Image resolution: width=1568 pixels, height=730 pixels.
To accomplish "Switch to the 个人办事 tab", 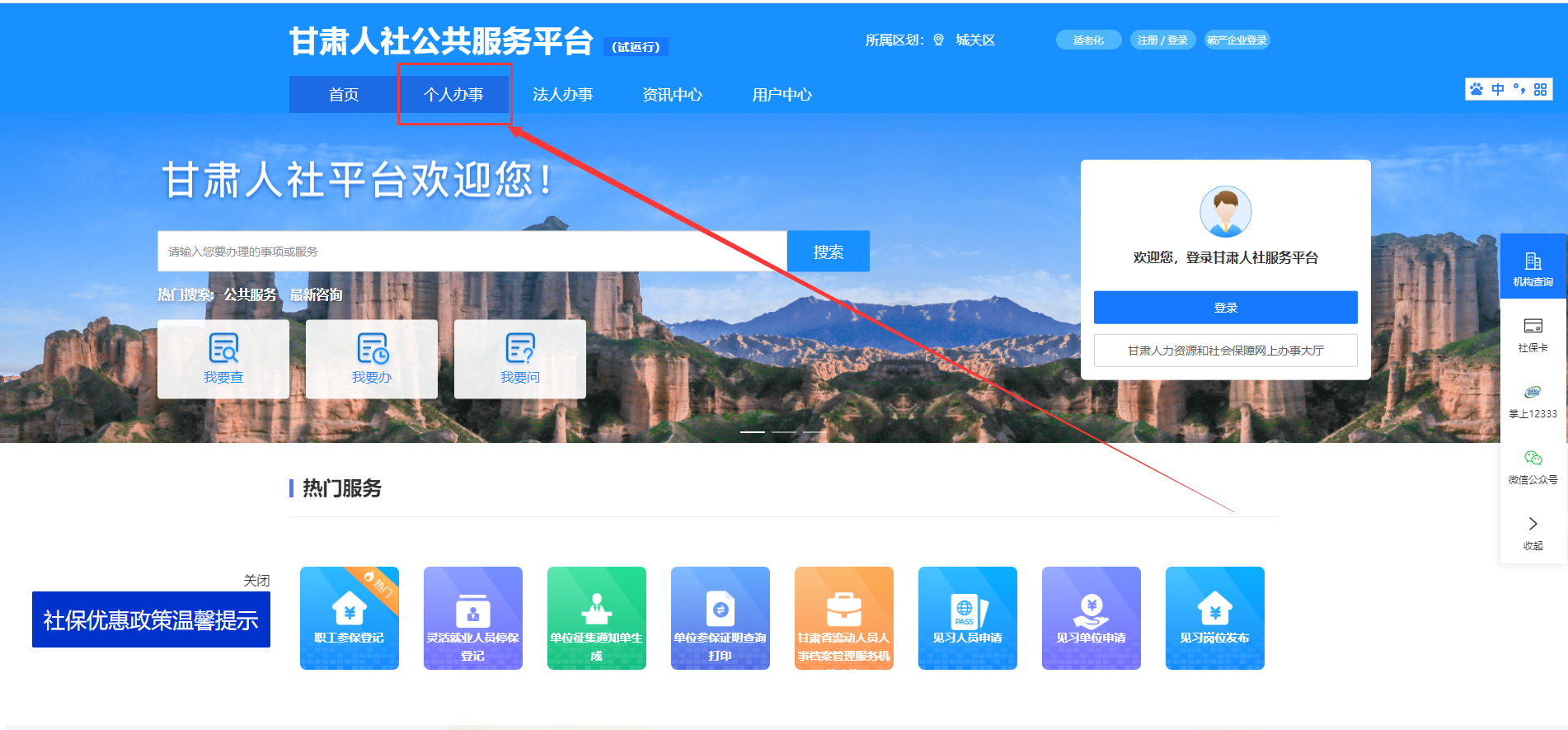I will (453, 95).
